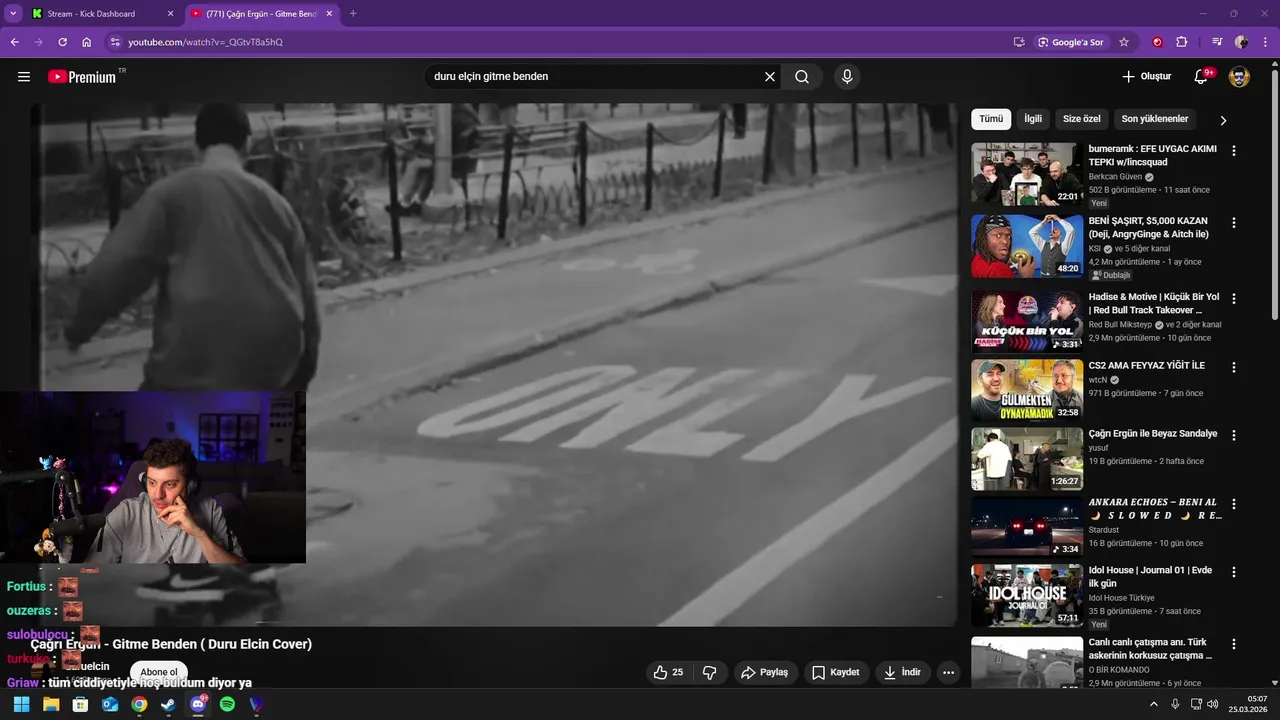Clear the YouTube search box text
Image resolution: width=1280 pixels, height=720 pixels.
click(x=770, y=77)
